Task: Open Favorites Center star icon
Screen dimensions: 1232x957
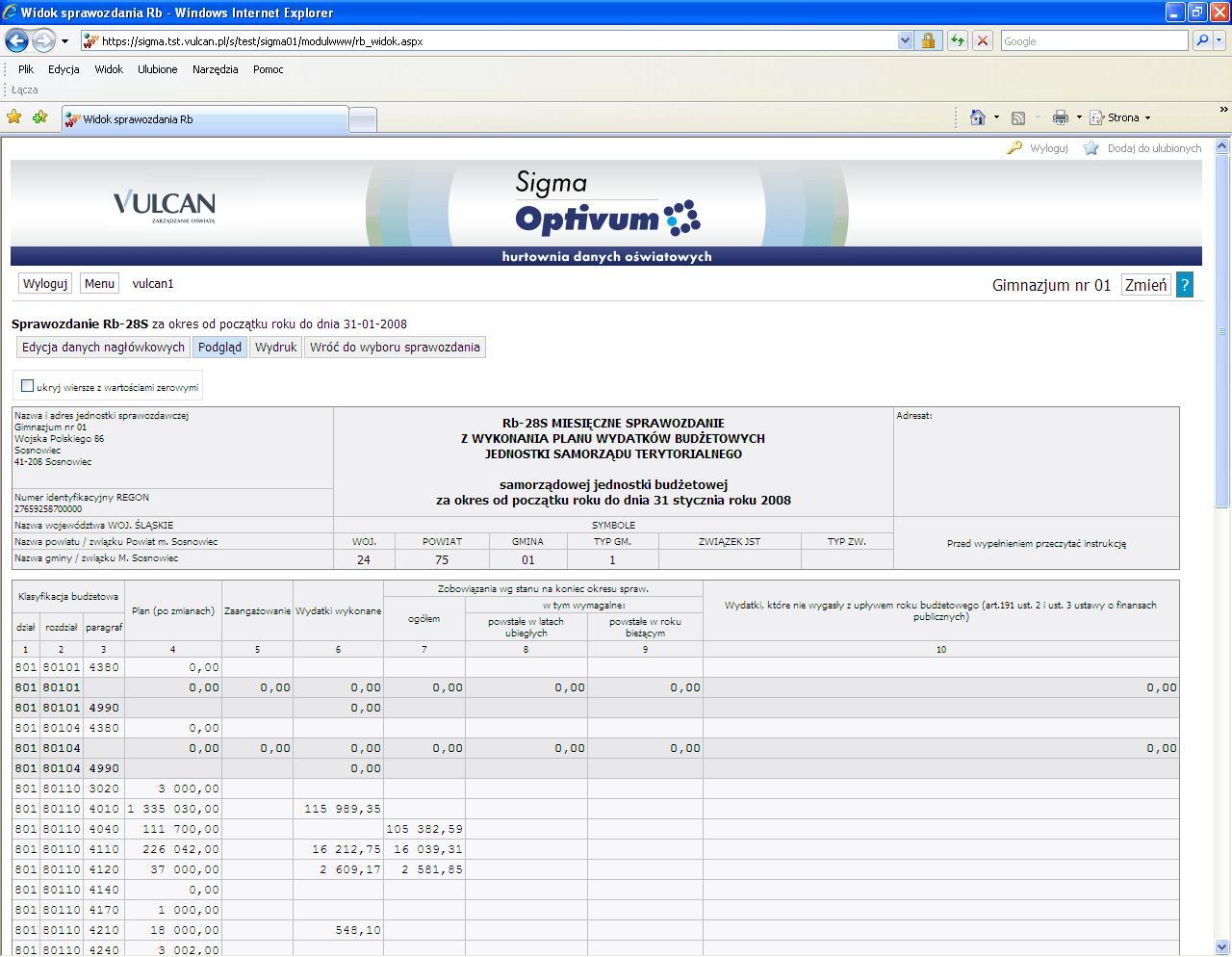Action: [14, 117]
